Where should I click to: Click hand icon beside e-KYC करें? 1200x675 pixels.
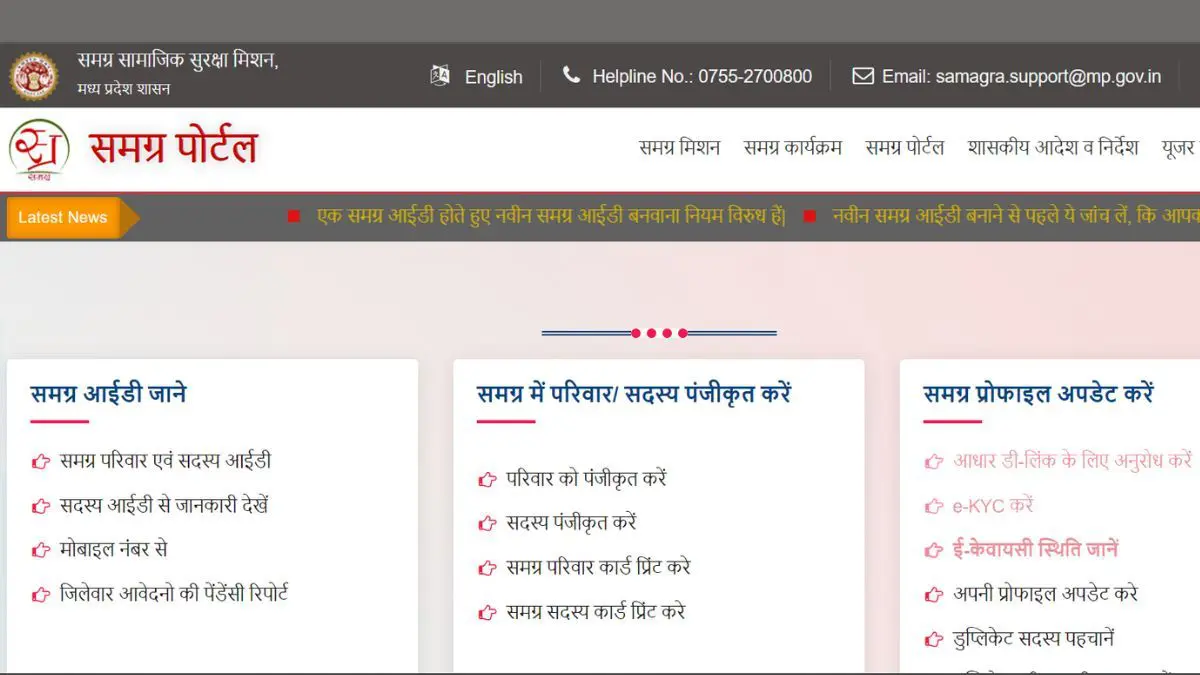[x=934, y=506]
